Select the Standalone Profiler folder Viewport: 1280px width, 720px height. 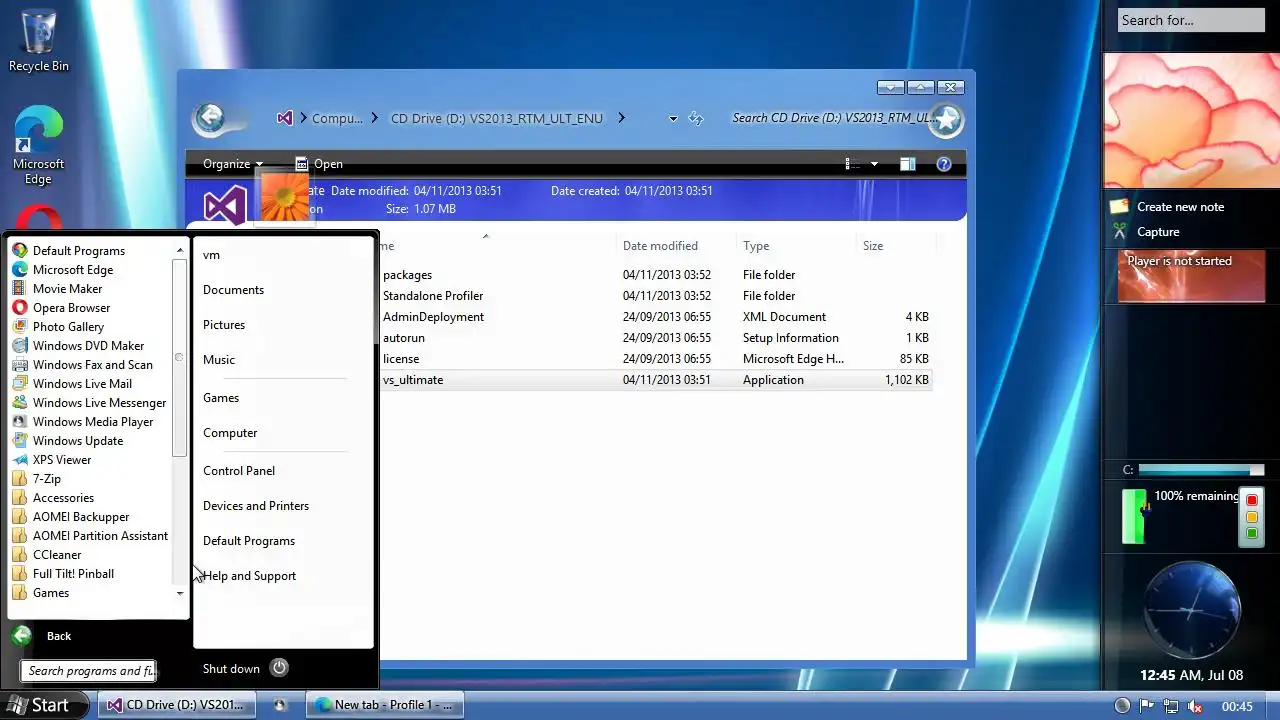pyautogui.click(x=433, y=296)
